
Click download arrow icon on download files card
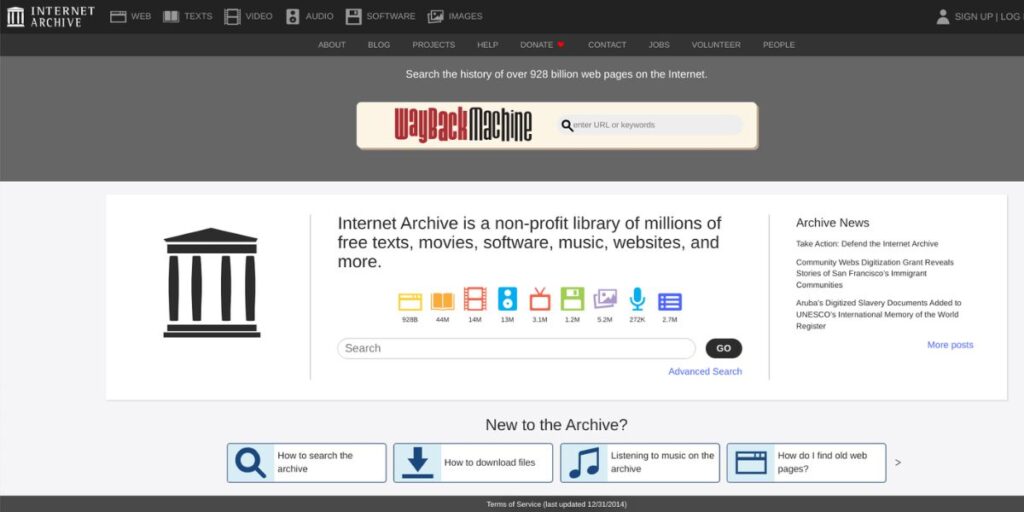click(417, 463)
